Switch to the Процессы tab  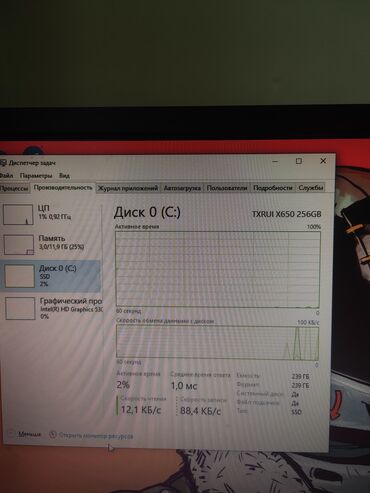(x=14, y=188)
